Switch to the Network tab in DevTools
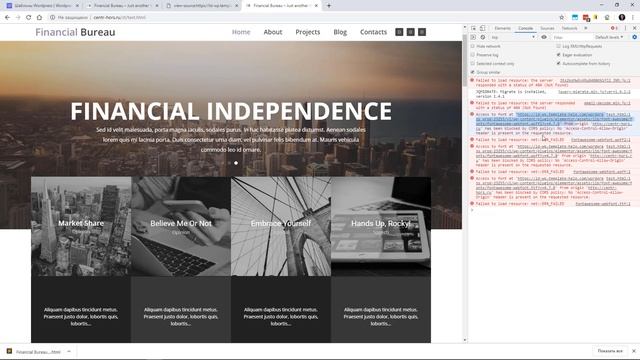This screenshot has height=360, width=640. pyautogui.click(x=569, y=28)
